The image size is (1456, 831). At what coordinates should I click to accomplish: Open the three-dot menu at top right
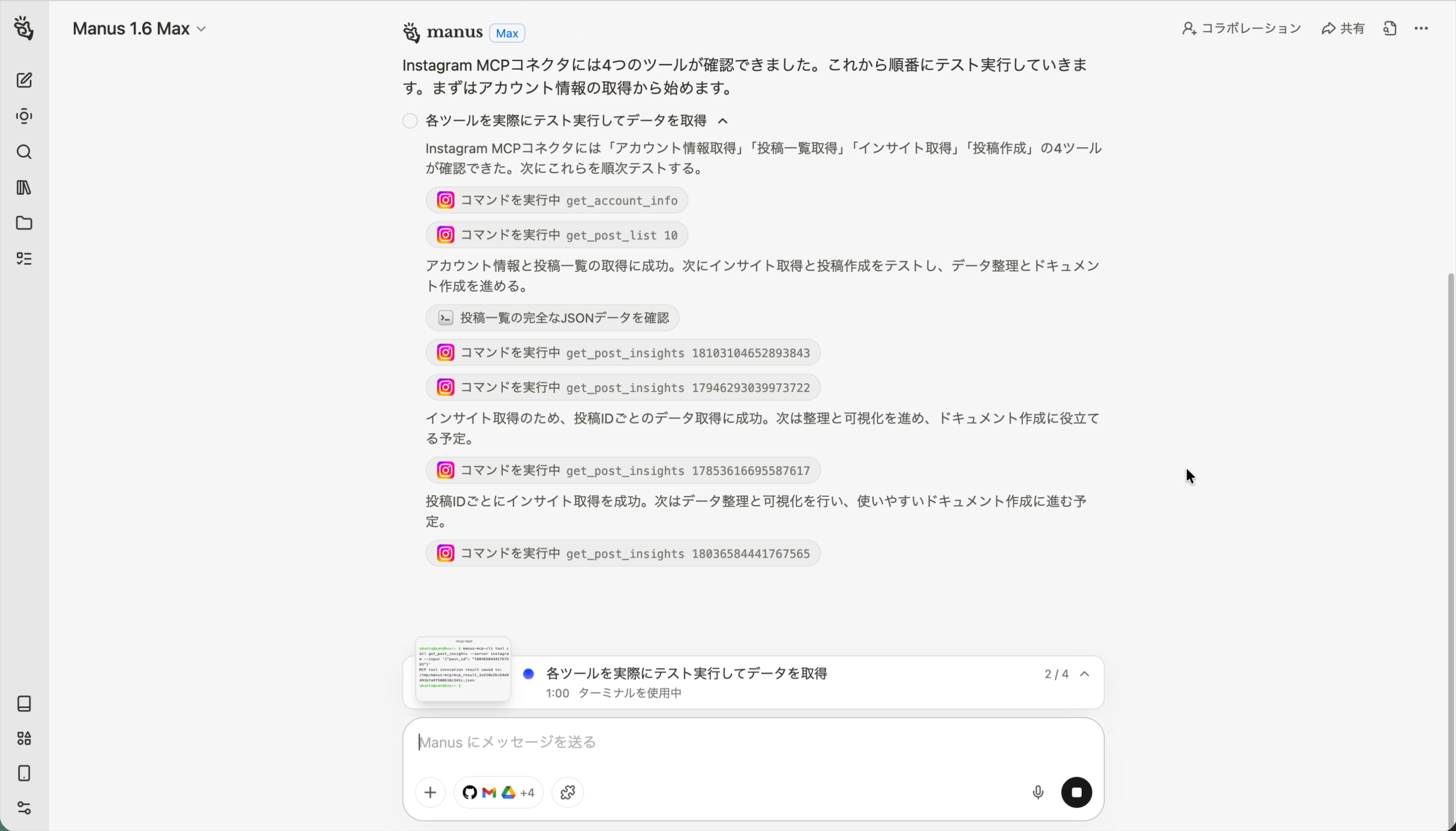pyautogui.click(x=1422, y=28)
